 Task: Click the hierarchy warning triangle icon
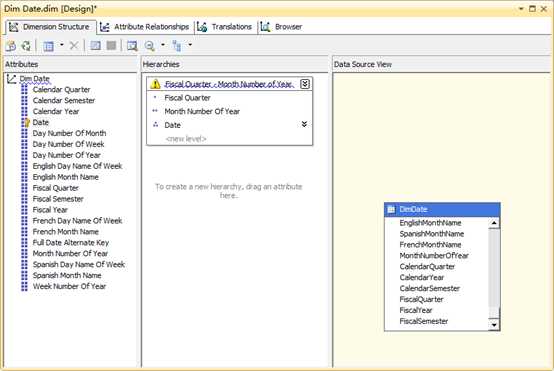(155, 84)
